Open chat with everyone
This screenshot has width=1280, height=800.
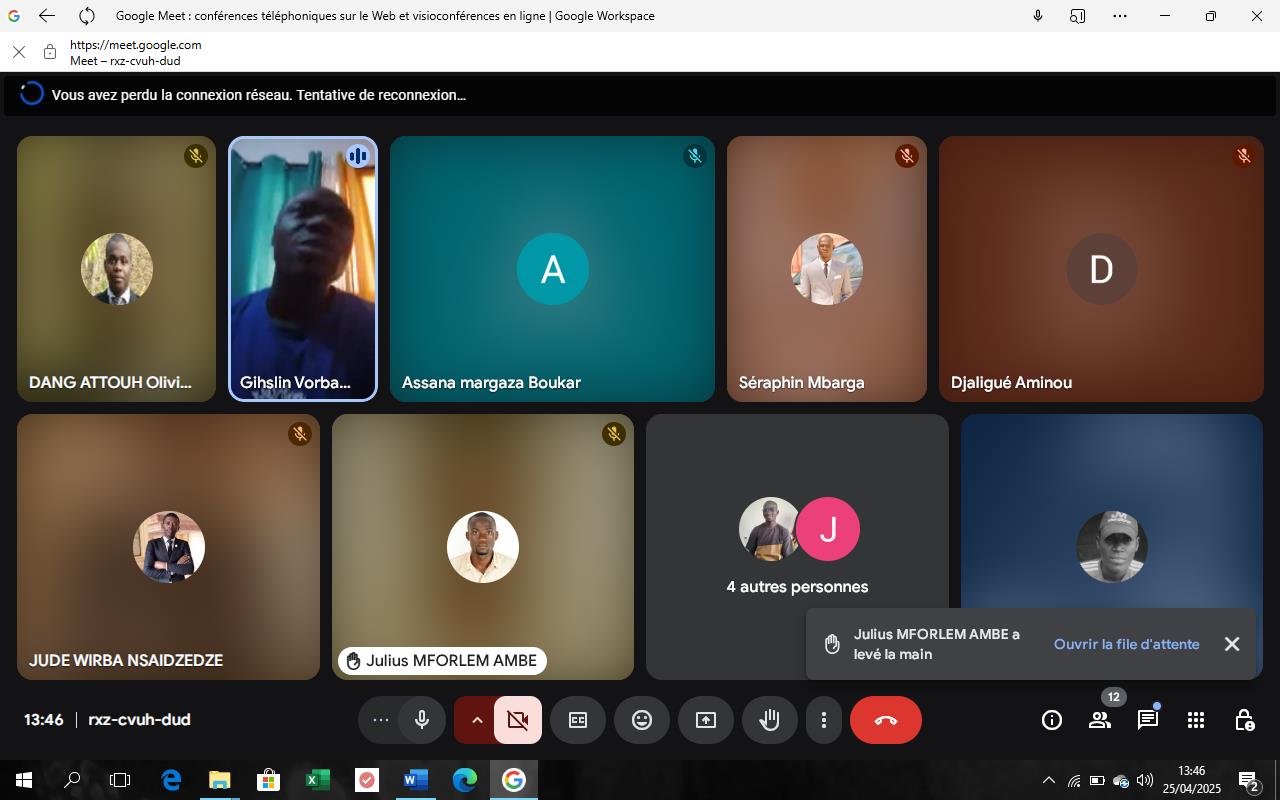[x=1148, y=720]
